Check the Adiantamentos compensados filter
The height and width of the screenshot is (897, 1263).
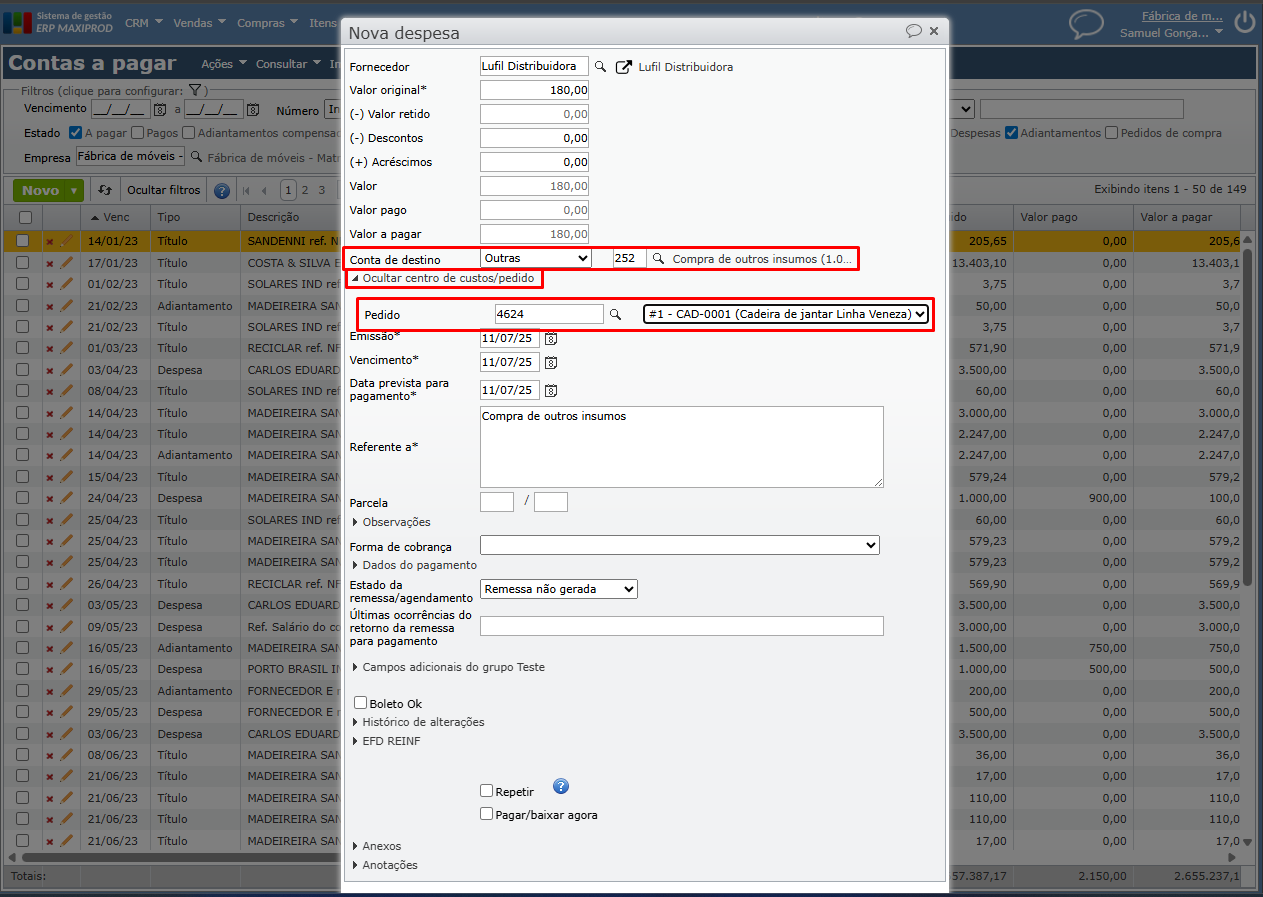click(x=189, y=133)
